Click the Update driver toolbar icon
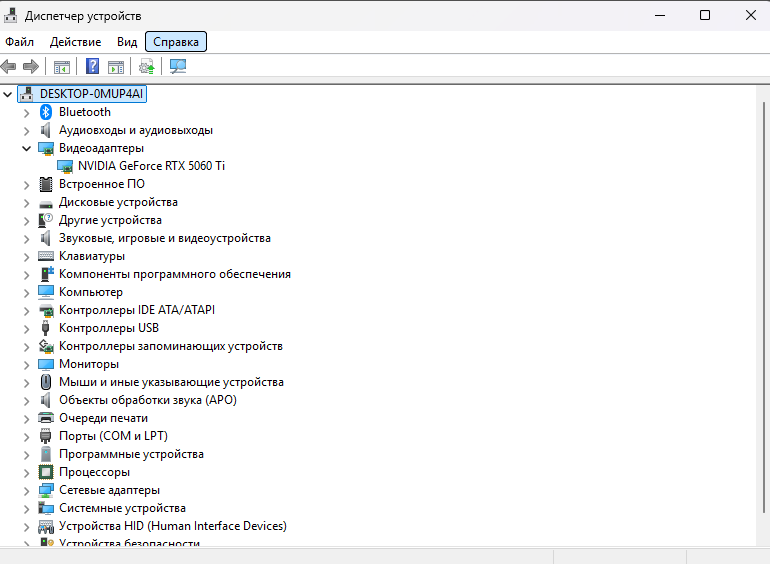This screenshot has height=564, width=770. click(x=146, y=66)
